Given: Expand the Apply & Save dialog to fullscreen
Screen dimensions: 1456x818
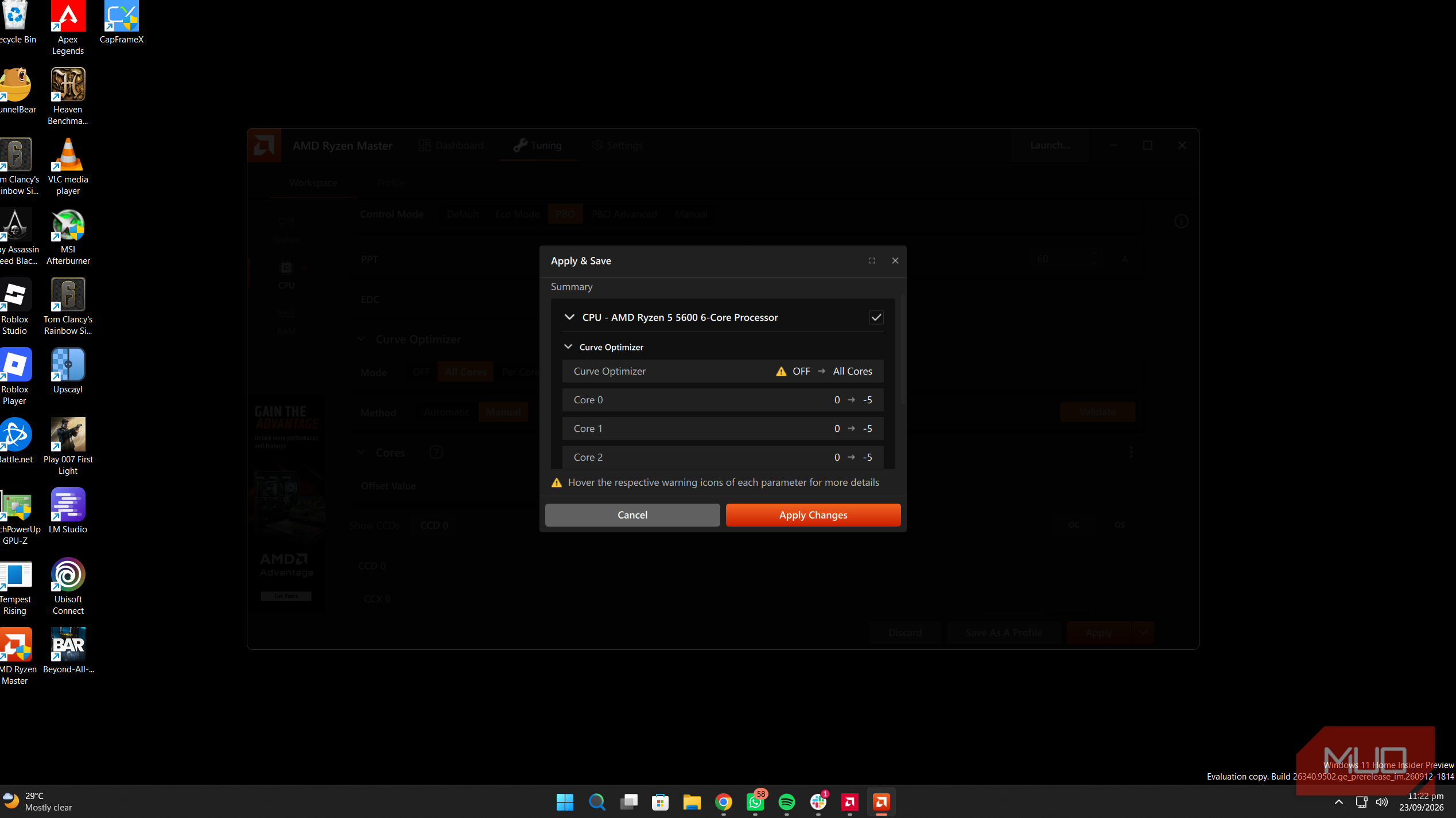Looking at the screenshot, I should click(x=872, y=260).
